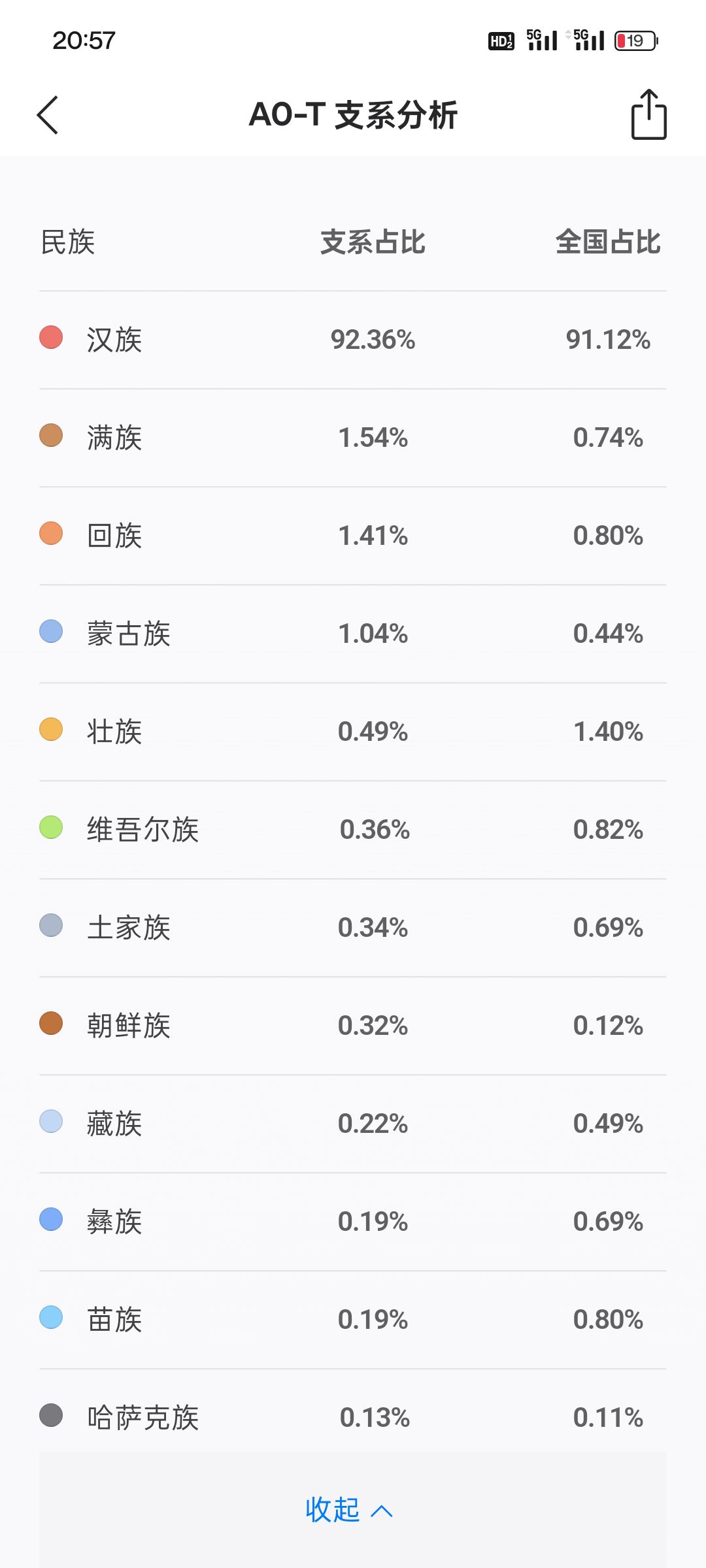Tap the yellow 壮族 color dot
Viewport: 706px width, 1568px height.
click(x=51, y=730)
